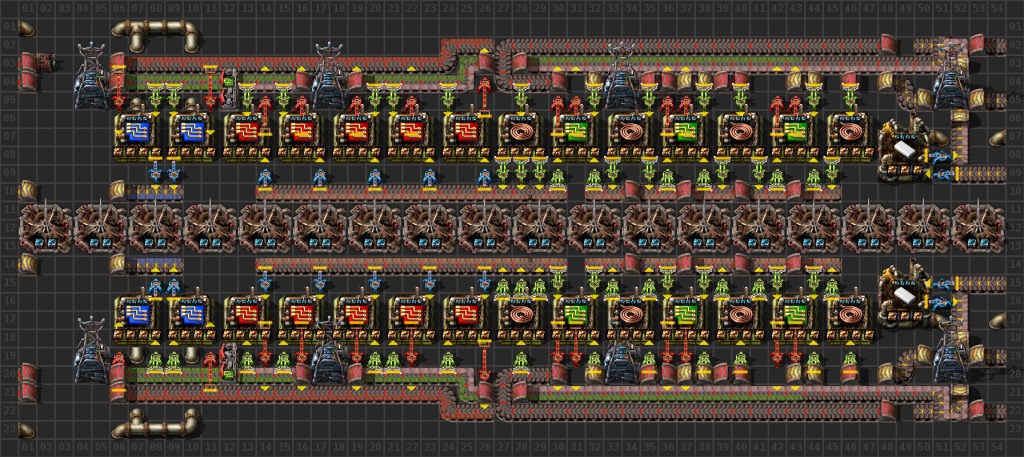Select upper copper cable assembler at column 40

pyautogui.click(x=740, y=136)
